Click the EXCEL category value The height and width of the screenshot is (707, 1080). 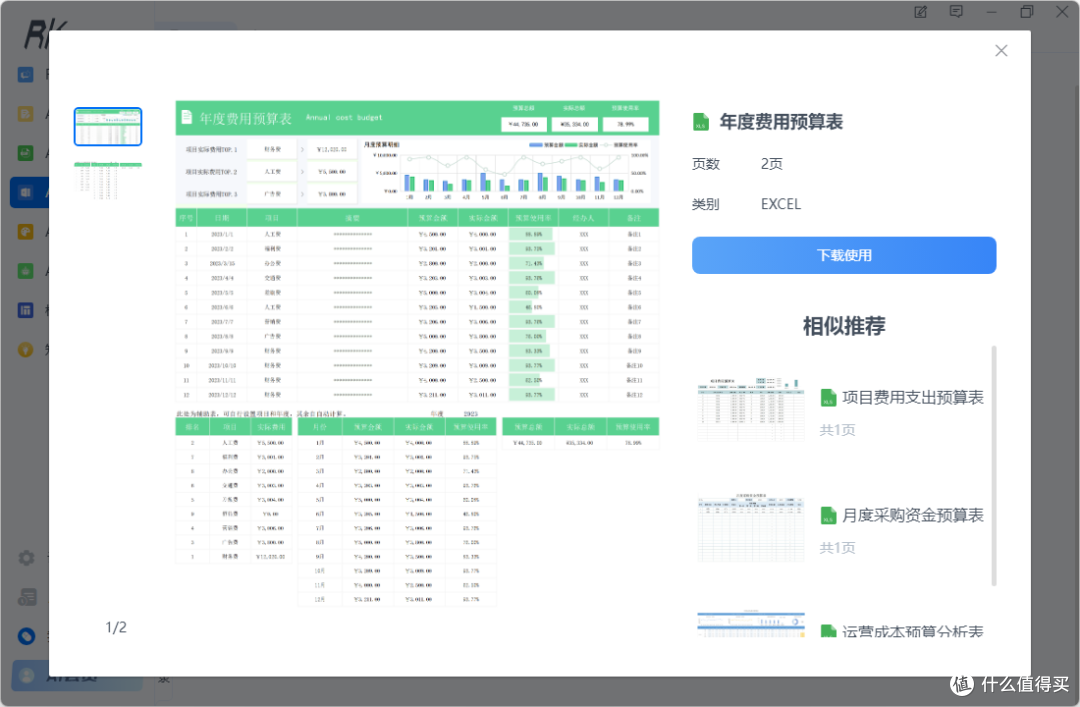780,204
